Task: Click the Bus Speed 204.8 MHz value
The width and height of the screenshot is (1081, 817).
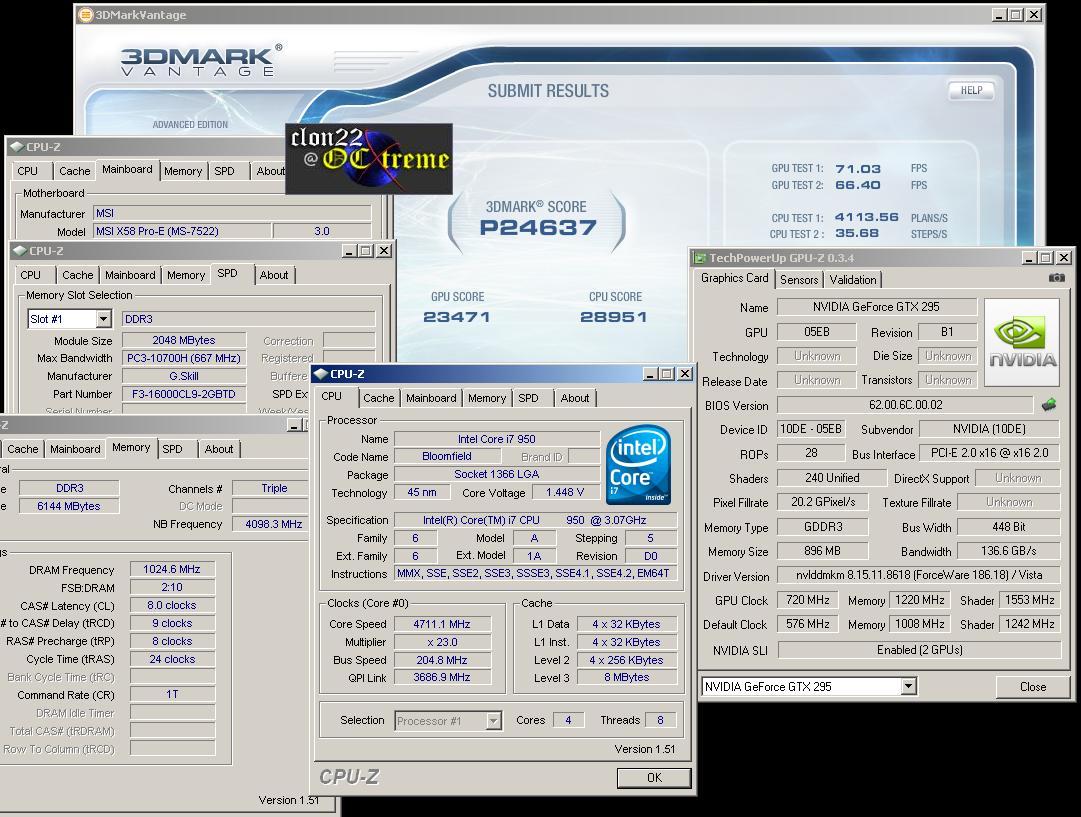Action: point(442,660)
